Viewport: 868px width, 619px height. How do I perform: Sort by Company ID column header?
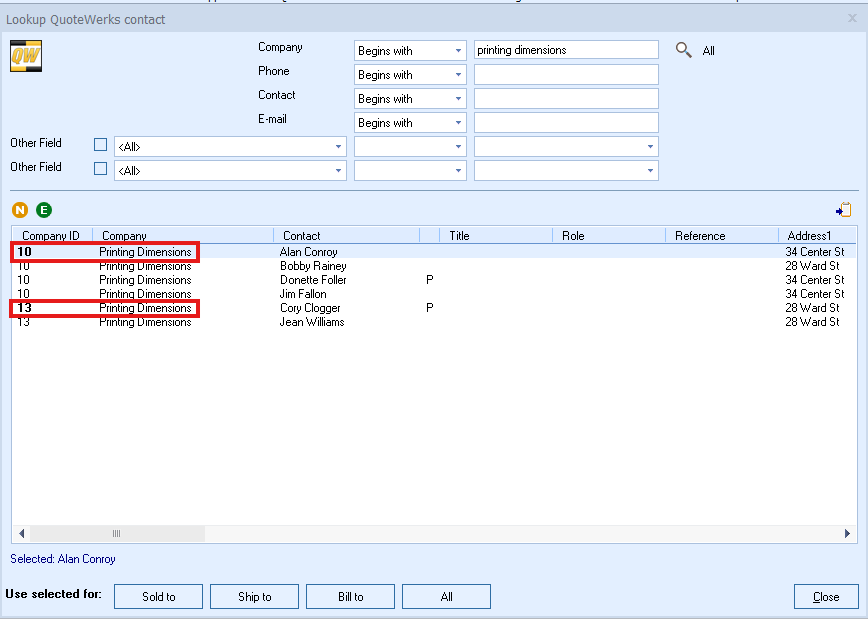tap(52, 235)
